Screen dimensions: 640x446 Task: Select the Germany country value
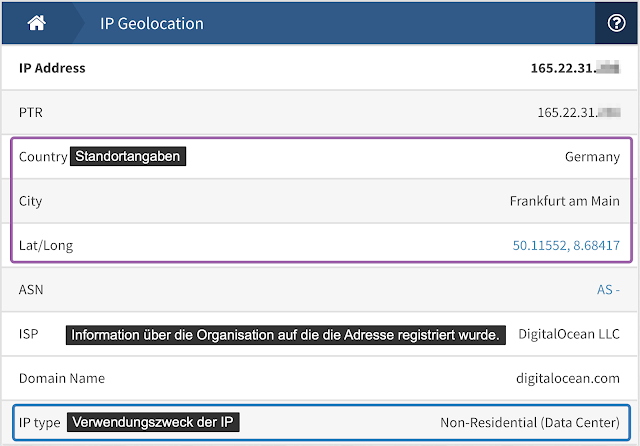coord(592,157)
